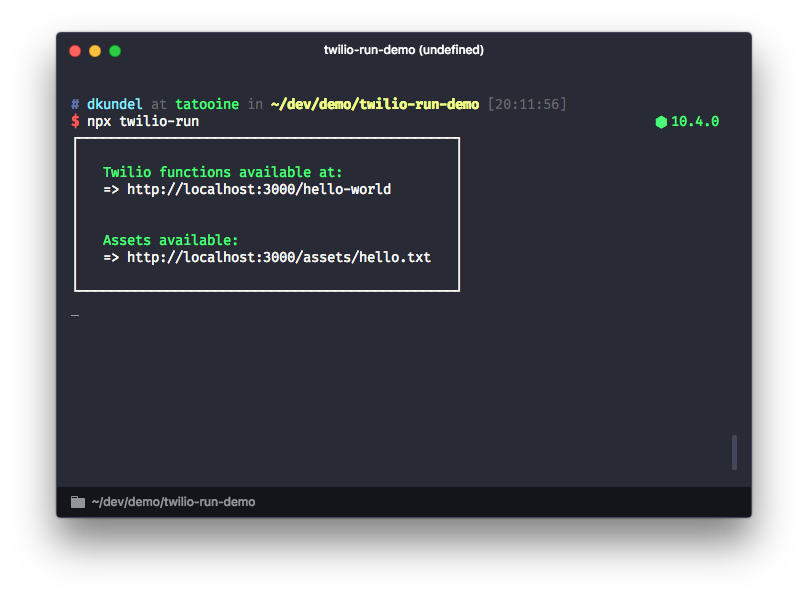Close the twilio-run-demo terminal window
Viewport: 808px width, 598px height.
75,51
